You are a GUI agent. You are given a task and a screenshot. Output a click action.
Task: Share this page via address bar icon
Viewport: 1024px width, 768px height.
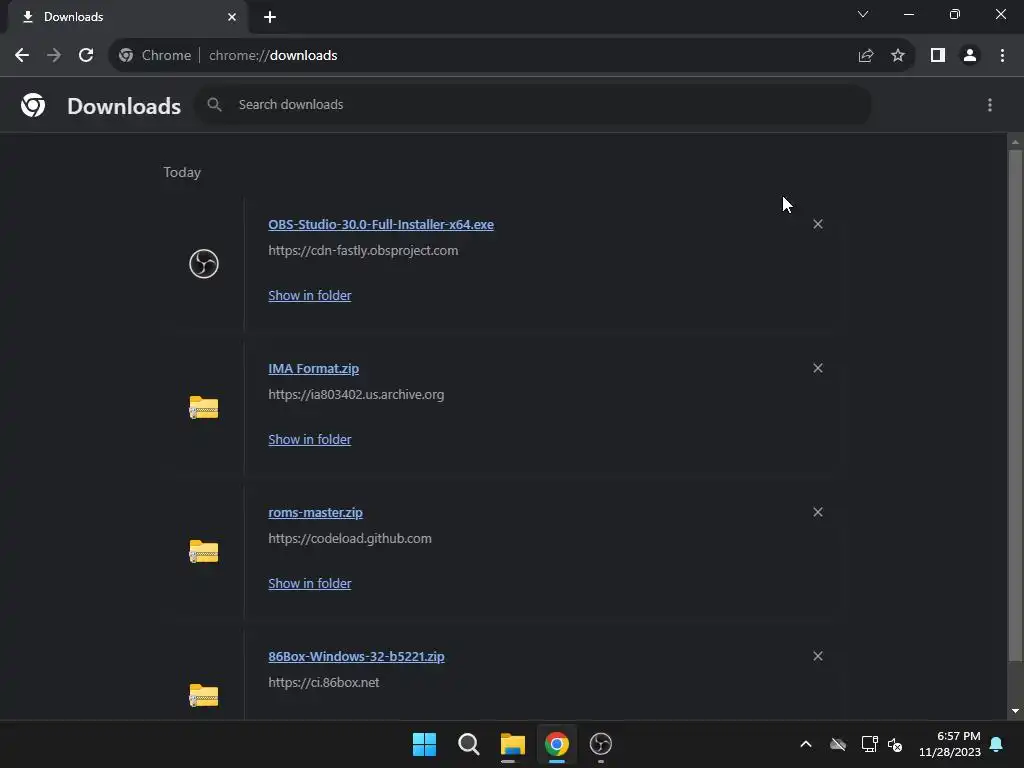coord(866,56)
